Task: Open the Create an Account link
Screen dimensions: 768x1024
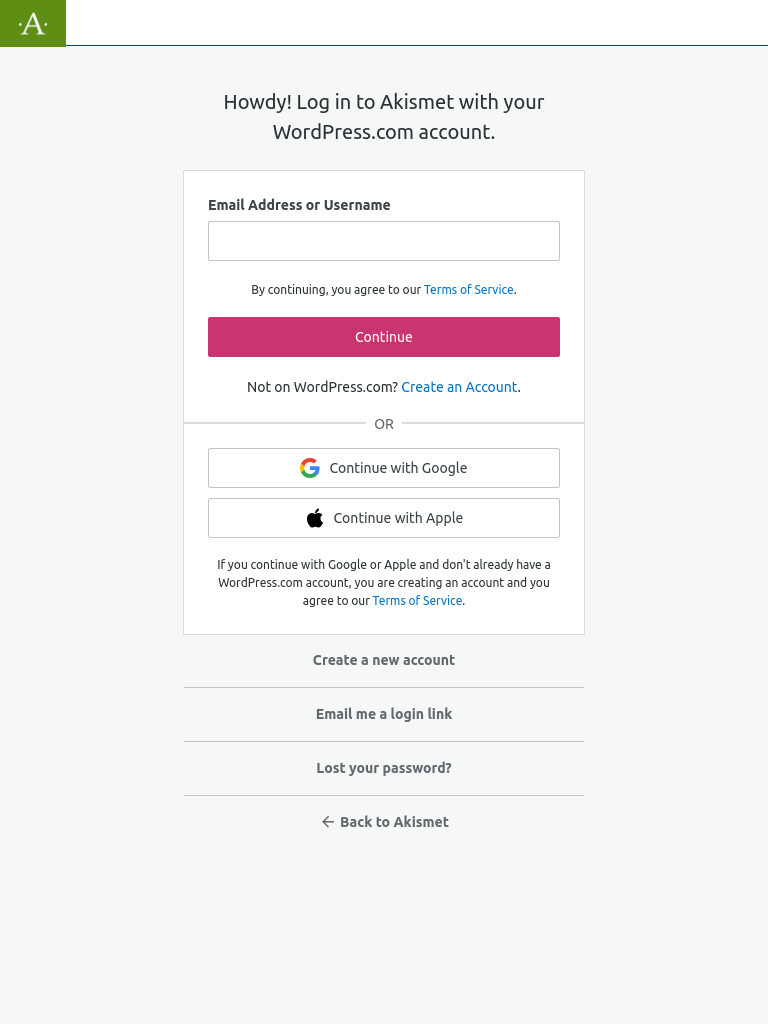Action: [459, 387]
